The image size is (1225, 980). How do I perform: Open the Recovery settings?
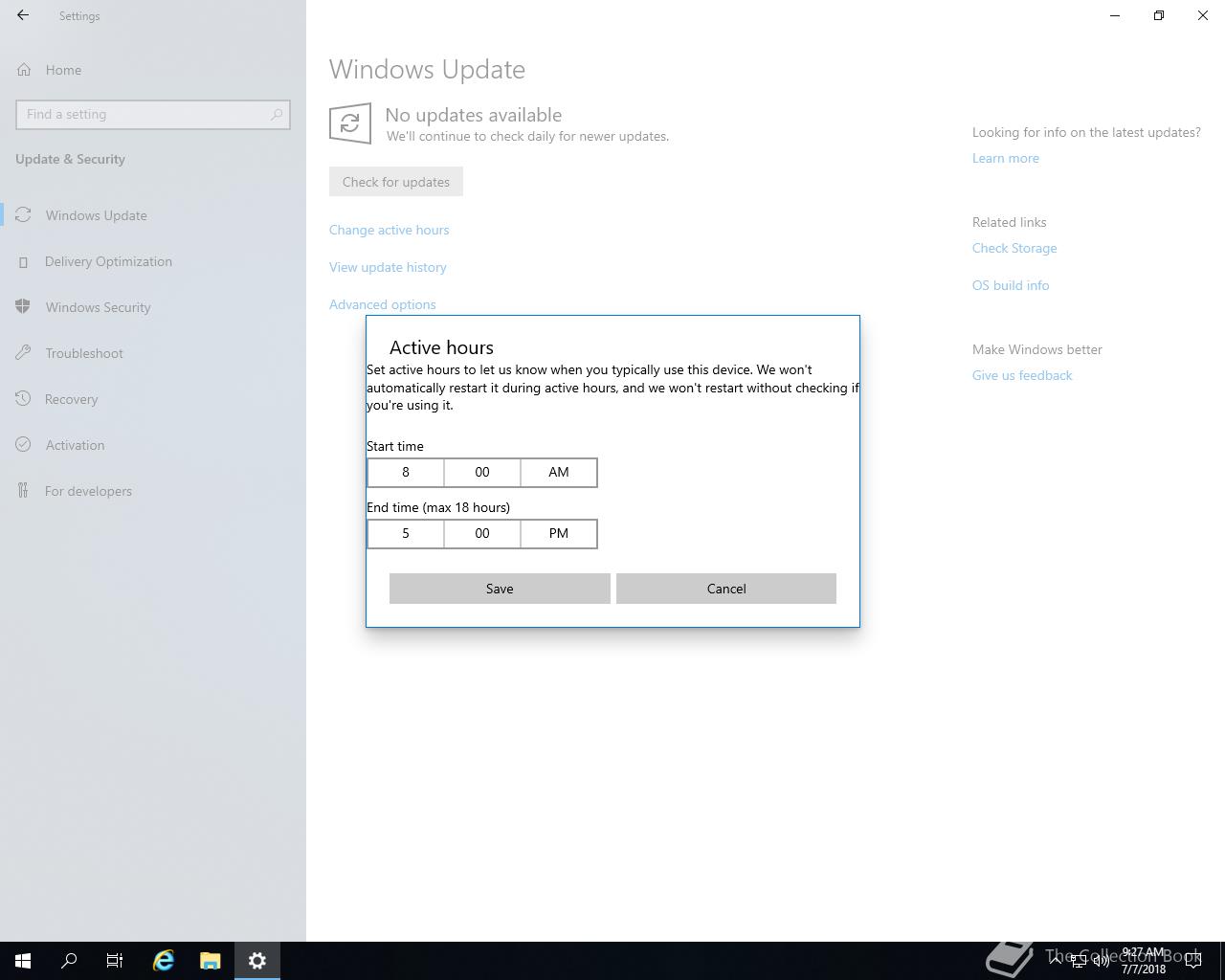[153, 399]
